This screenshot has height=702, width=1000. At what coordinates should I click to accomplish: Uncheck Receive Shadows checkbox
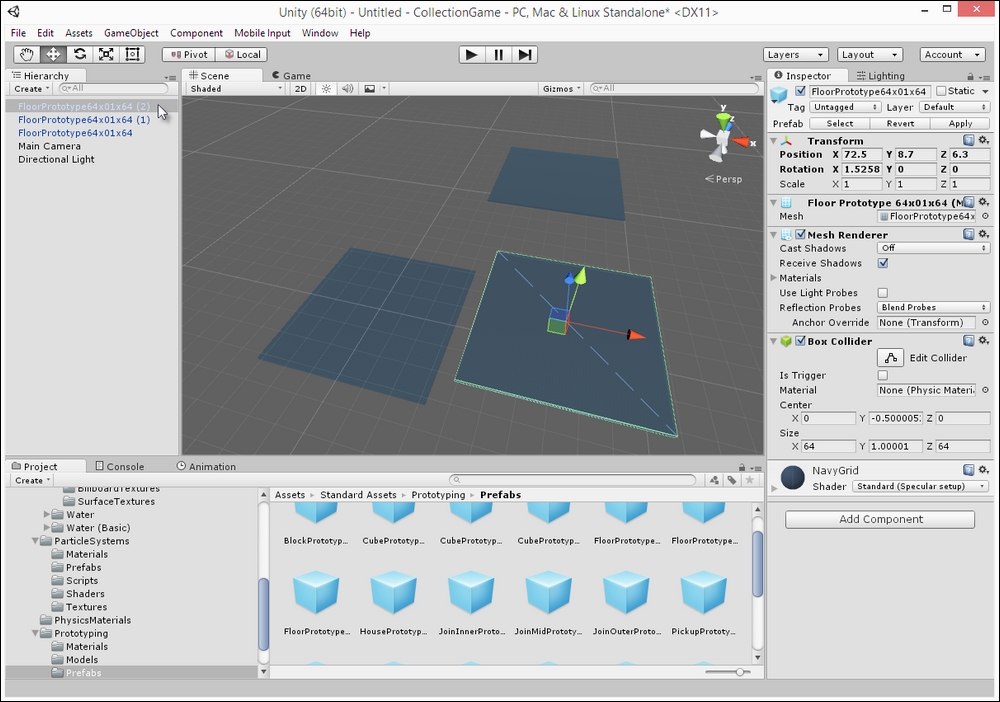click(882, 263)
